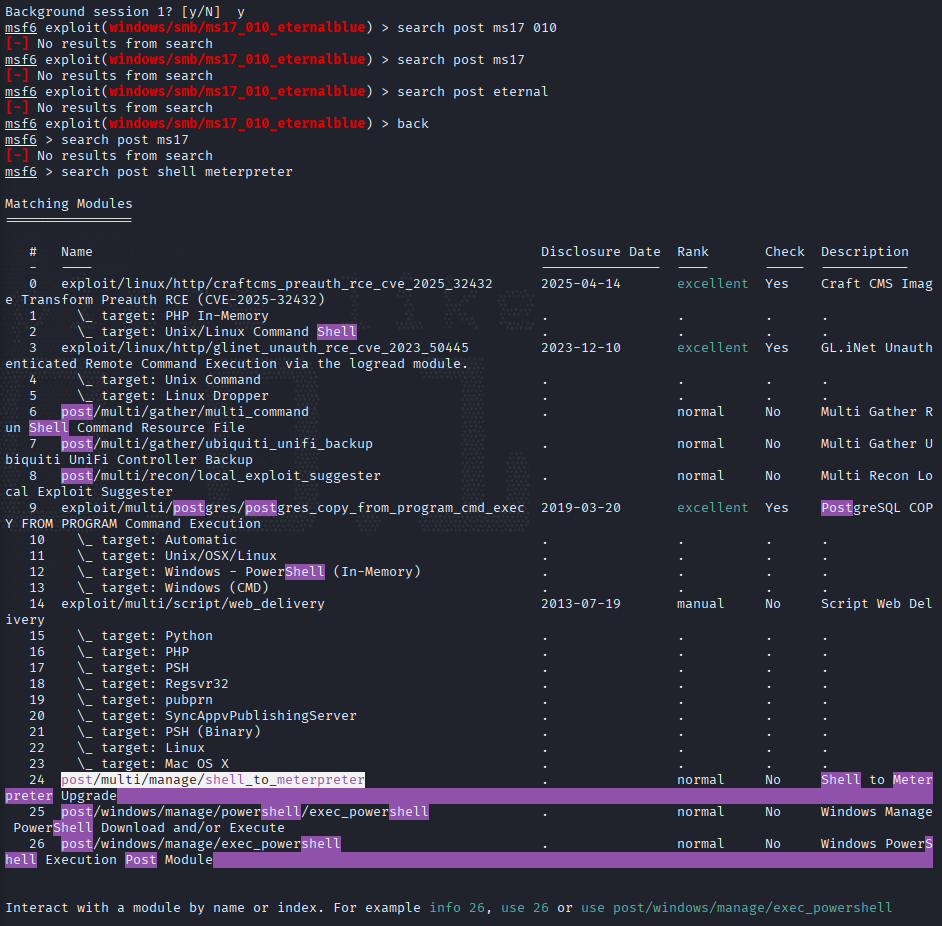Viewport: 942px width, 926px height.
Task: Click 'post/multi/gather/multi_command' module path
Action: pyautogui.click(x=185, y=412)
